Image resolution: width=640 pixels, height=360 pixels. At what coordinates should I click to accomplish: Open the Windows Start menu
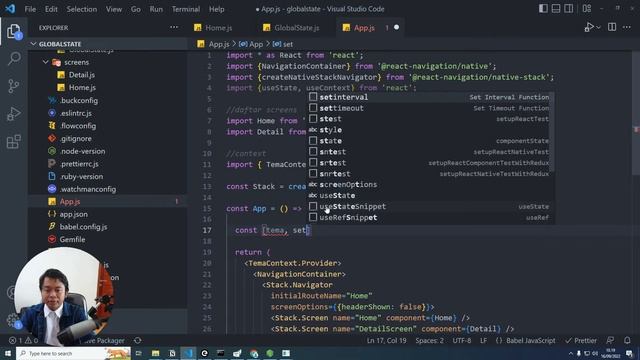(x=7, y=353)
